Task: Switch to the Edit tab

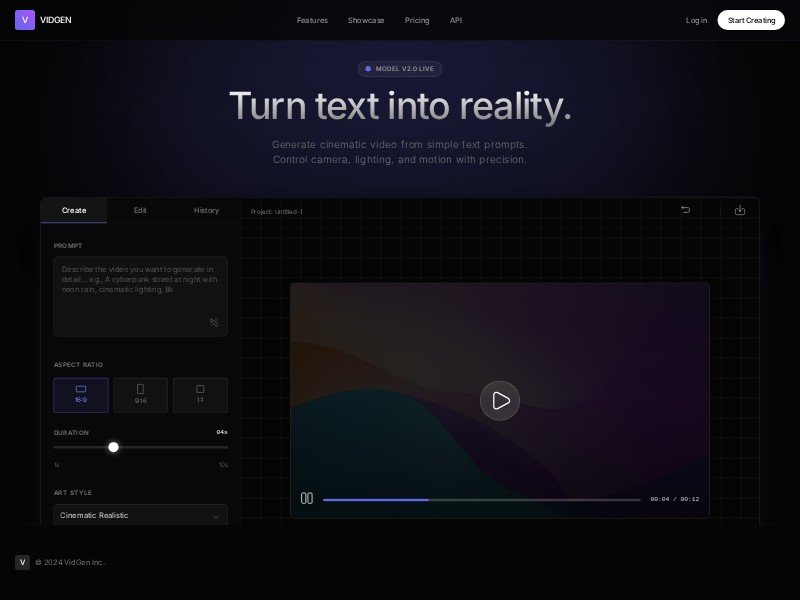Action: point(140,210)
